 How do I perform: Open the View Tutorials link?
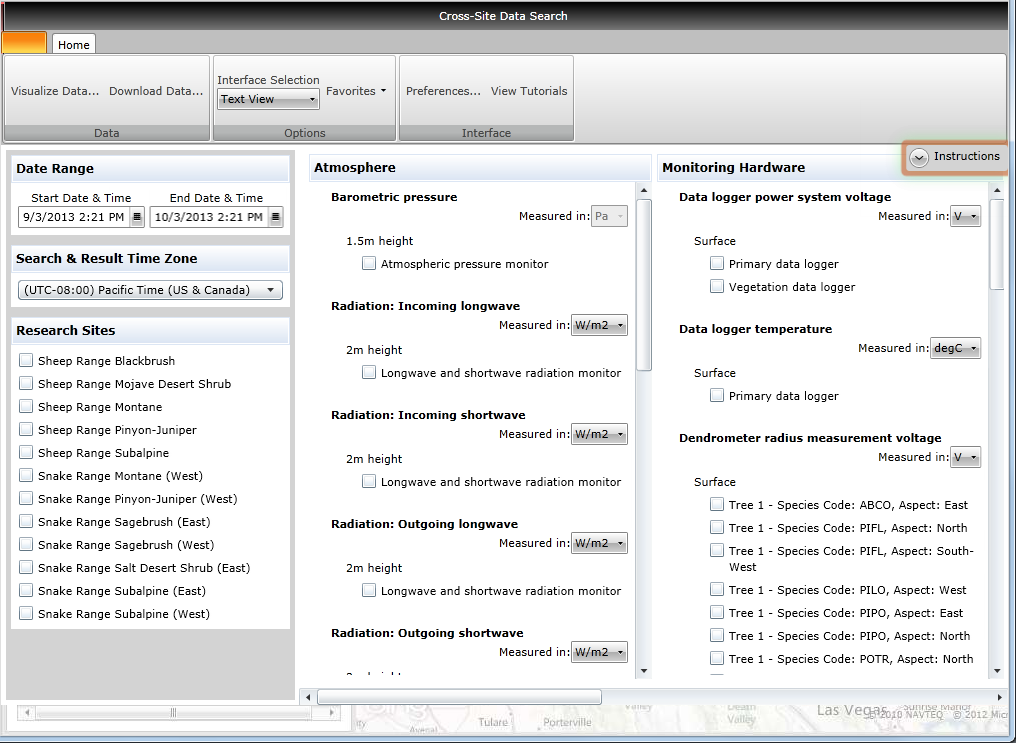(529, 91)
